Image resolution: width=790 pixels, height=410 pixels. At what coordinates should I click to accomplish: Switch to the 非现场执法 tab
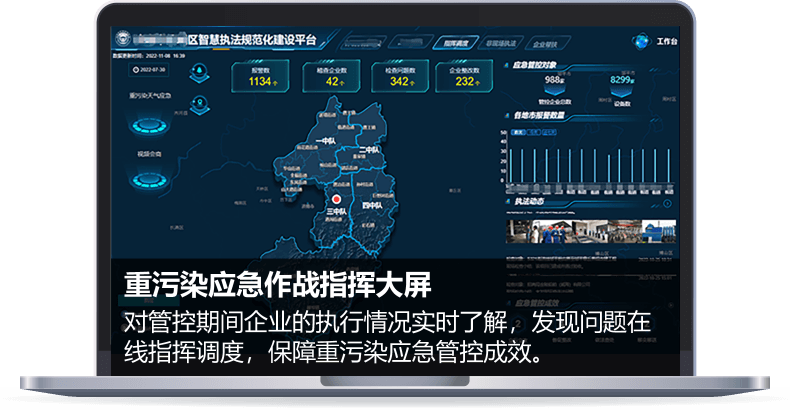[x=500, y=44]
